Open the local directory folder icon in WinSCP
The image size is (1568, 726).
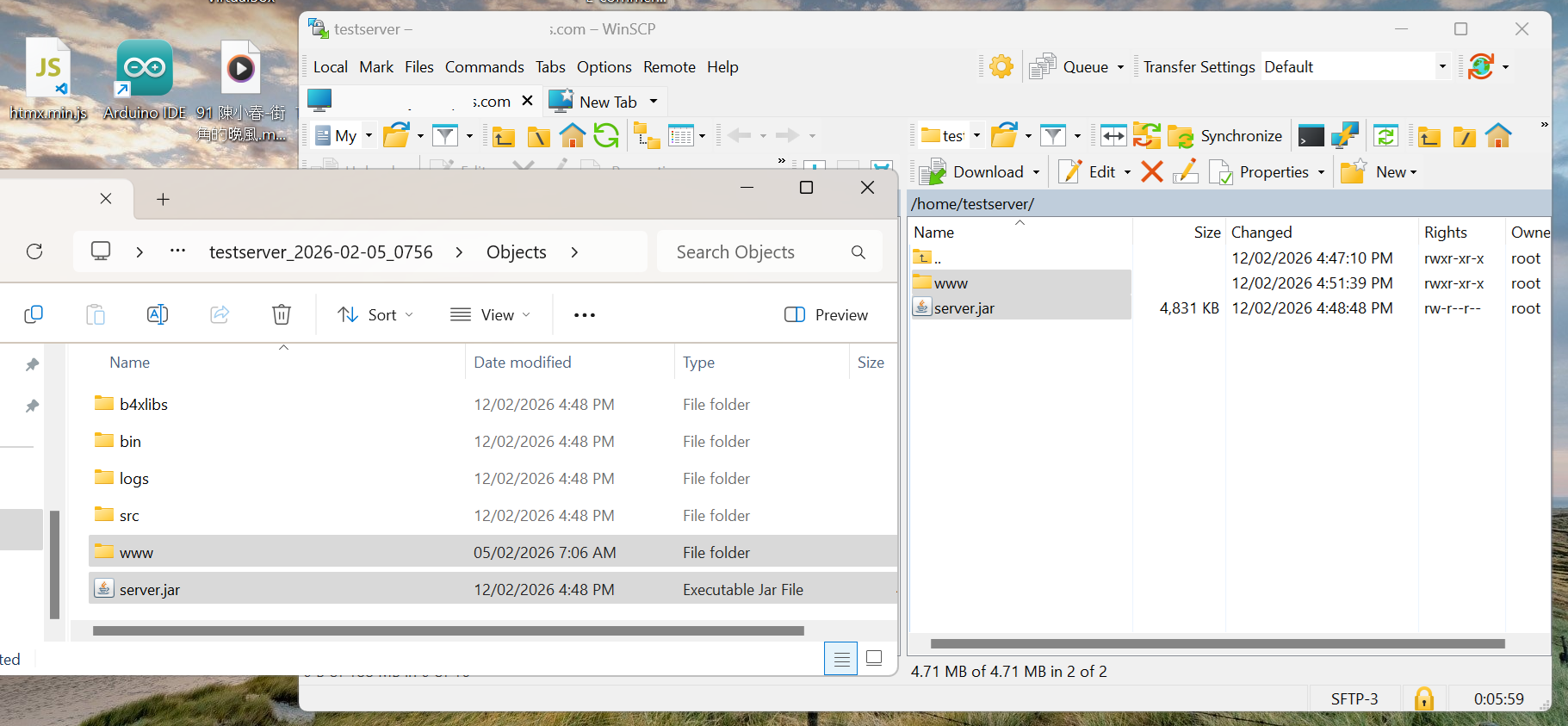click(396, 135)
